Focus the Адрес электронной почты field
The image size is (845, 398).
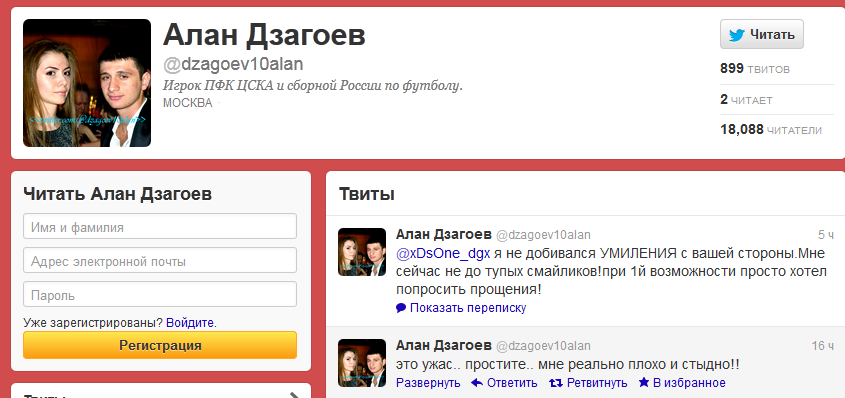[160, 261]
